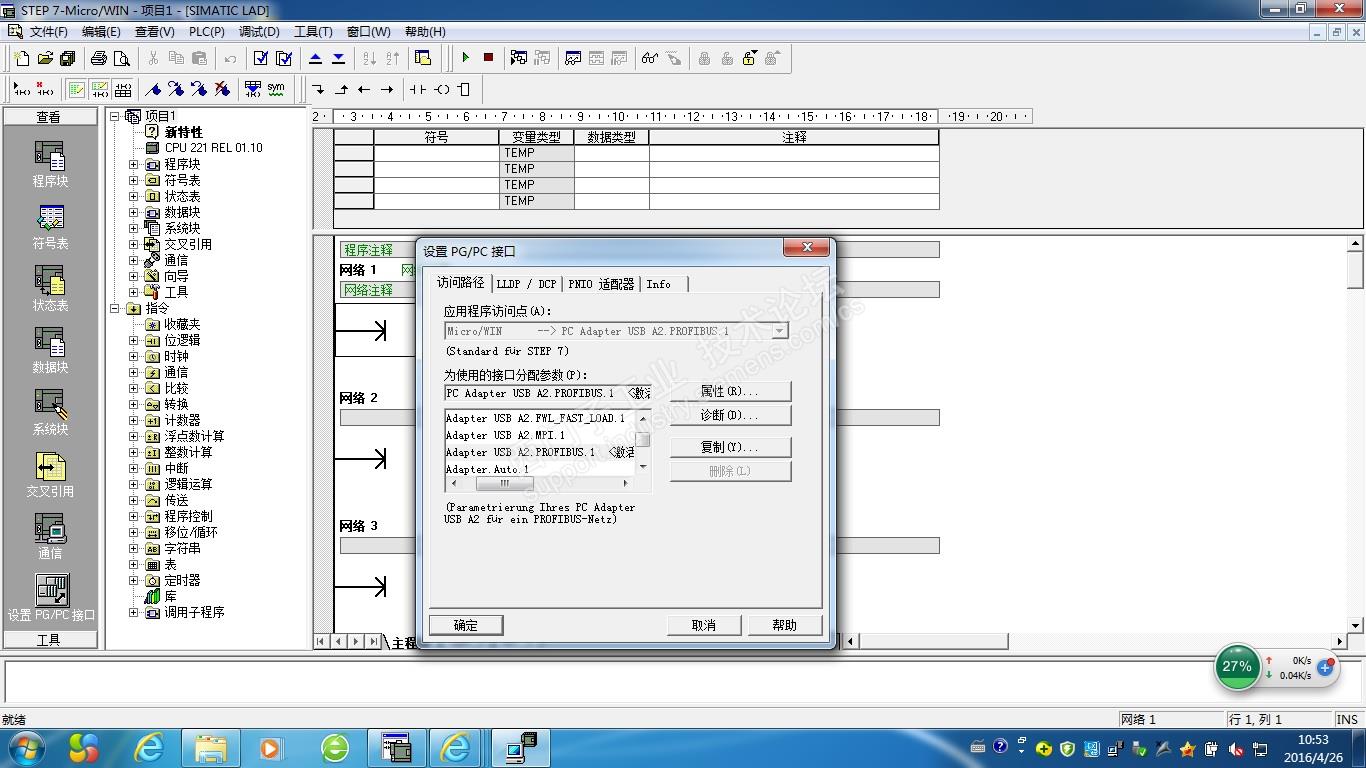1366x768 pixels.
Task: Open 通信 in the left navigation bar
Action: [x=50, y=536]
